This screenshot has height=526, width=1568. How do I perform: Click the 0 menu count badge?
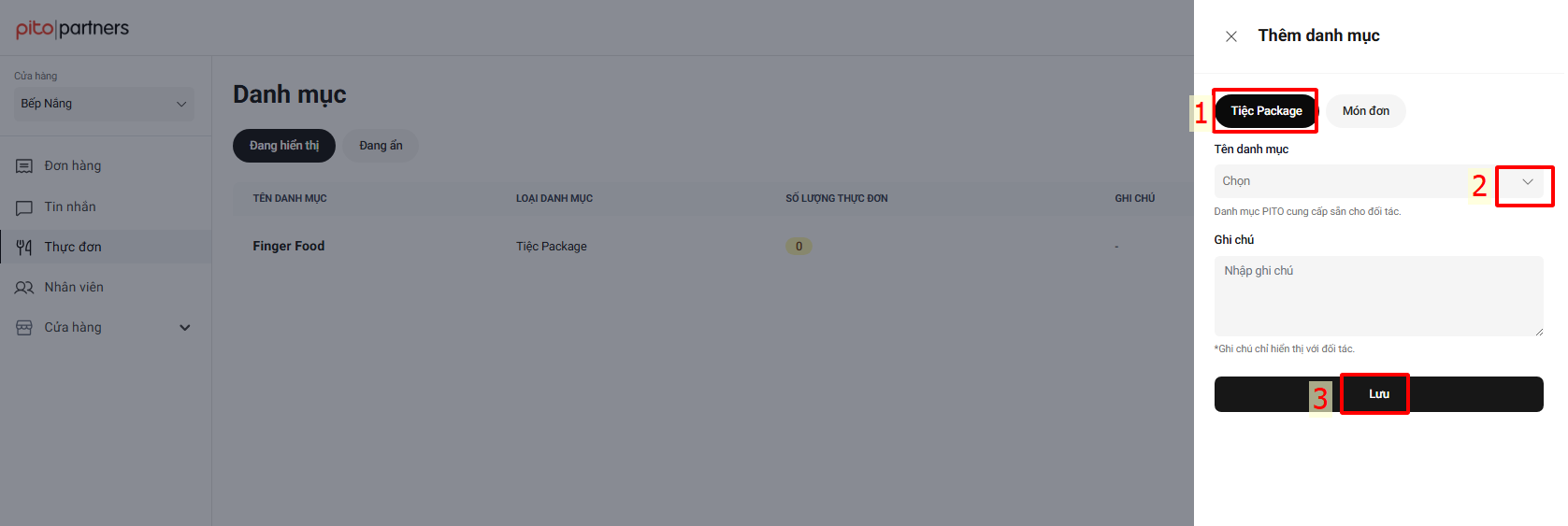[x=798, y=247]
